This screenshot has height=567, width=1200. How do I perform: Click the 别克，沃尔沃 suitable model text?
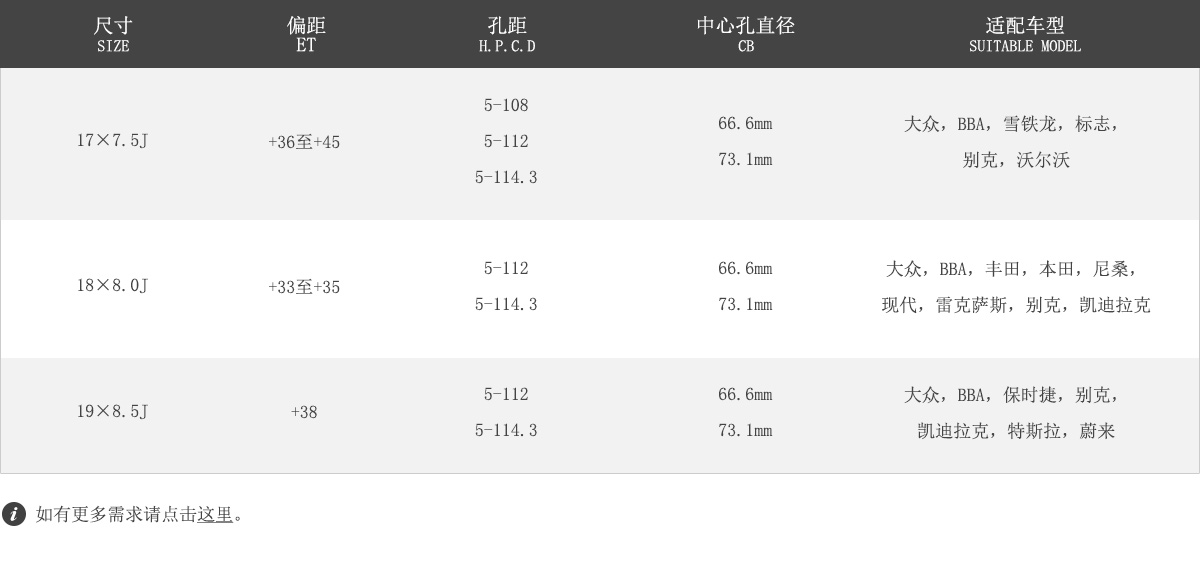(1016, 160)
